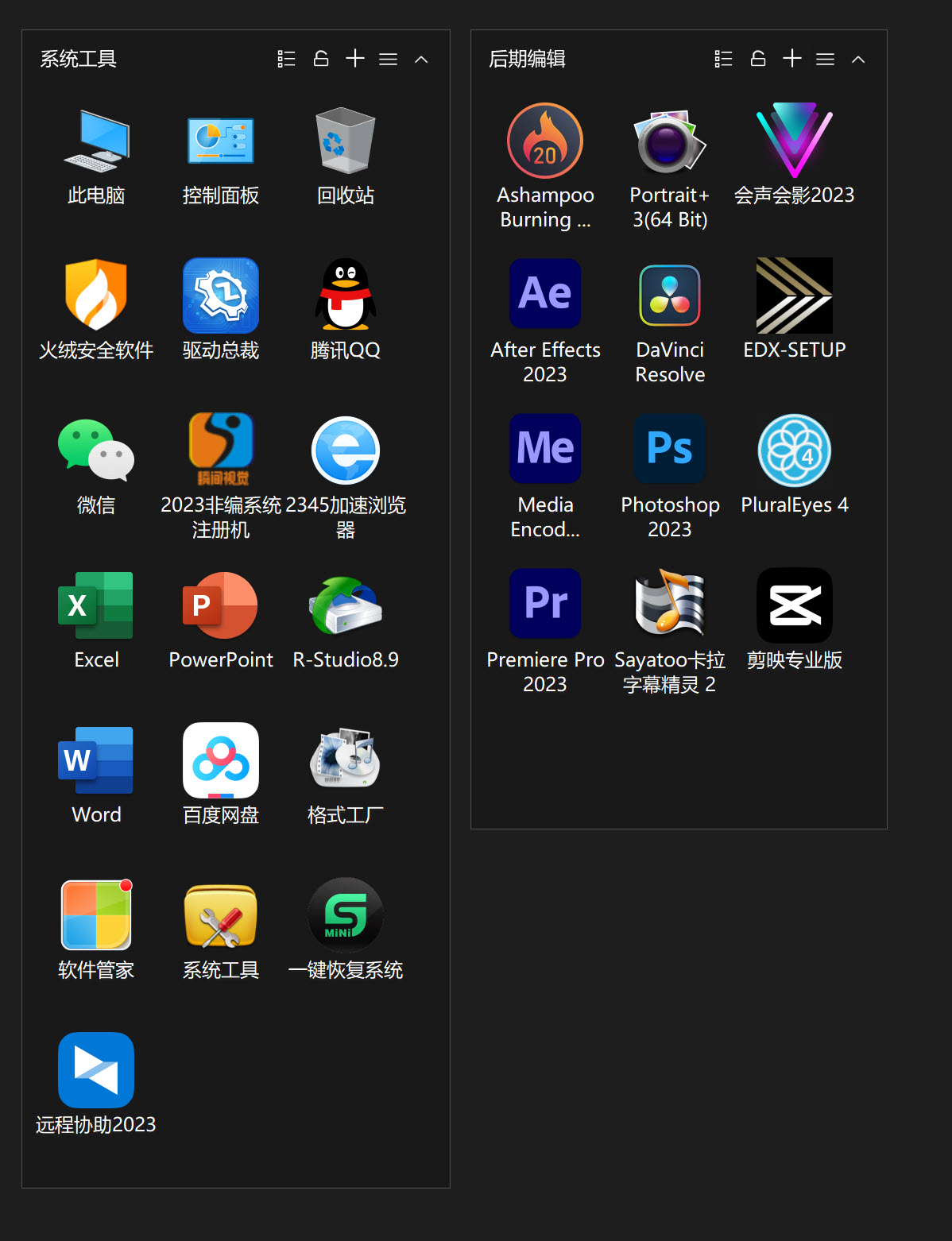952x1241 pixels.
Task: Launch PowerPoint icon
Action: 221,605
